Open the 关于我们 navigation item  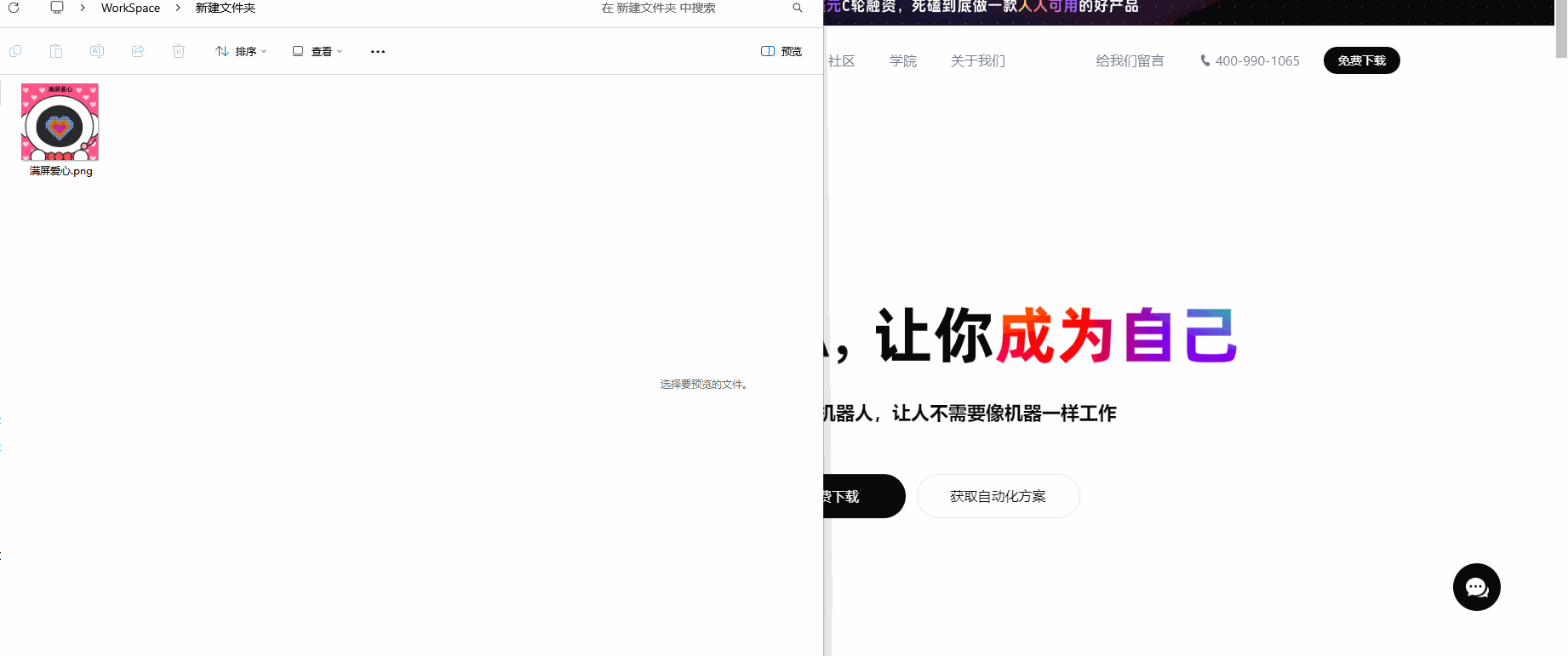click(977, 61)
